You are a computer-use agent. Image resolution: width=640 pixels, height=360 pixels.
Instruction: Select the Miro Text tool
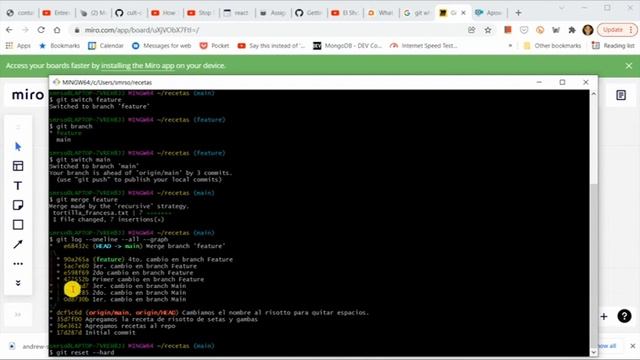pyautogui.click(x=18, y=186)
